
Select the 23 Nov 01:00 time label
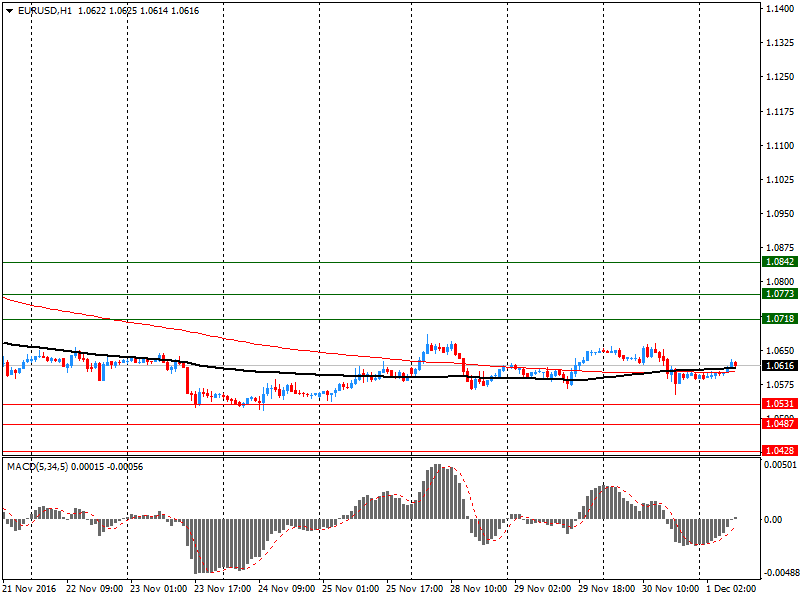pos(159,589)
